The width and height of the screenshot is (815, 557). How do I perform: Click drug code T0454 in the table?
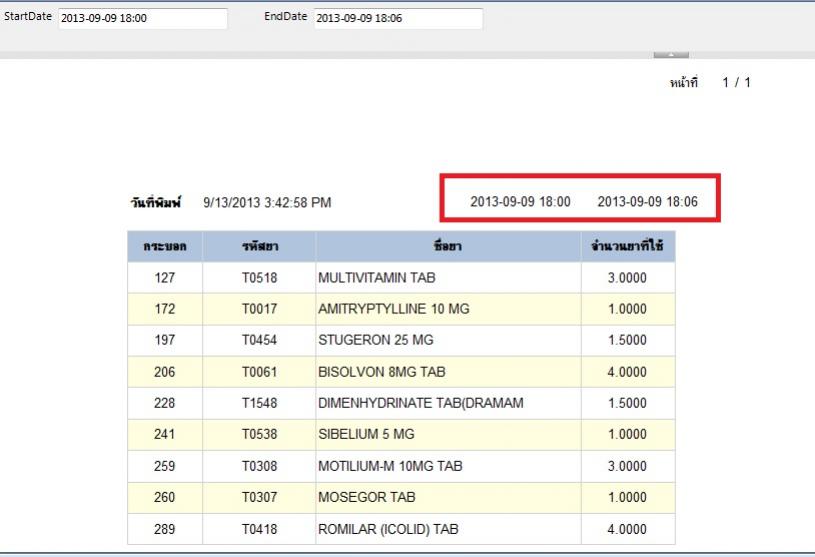(258, 340)
